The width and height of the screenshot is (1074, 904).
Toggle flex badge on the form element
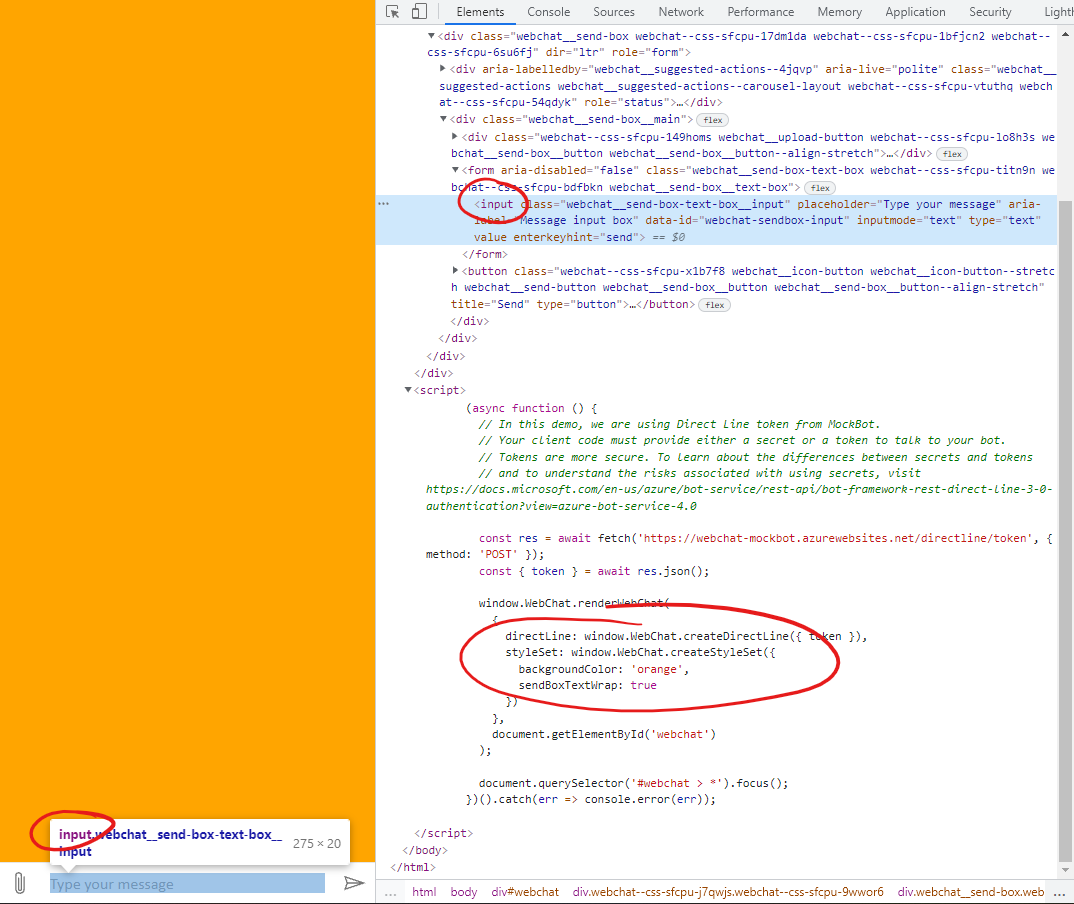click(x=820, y=188)
